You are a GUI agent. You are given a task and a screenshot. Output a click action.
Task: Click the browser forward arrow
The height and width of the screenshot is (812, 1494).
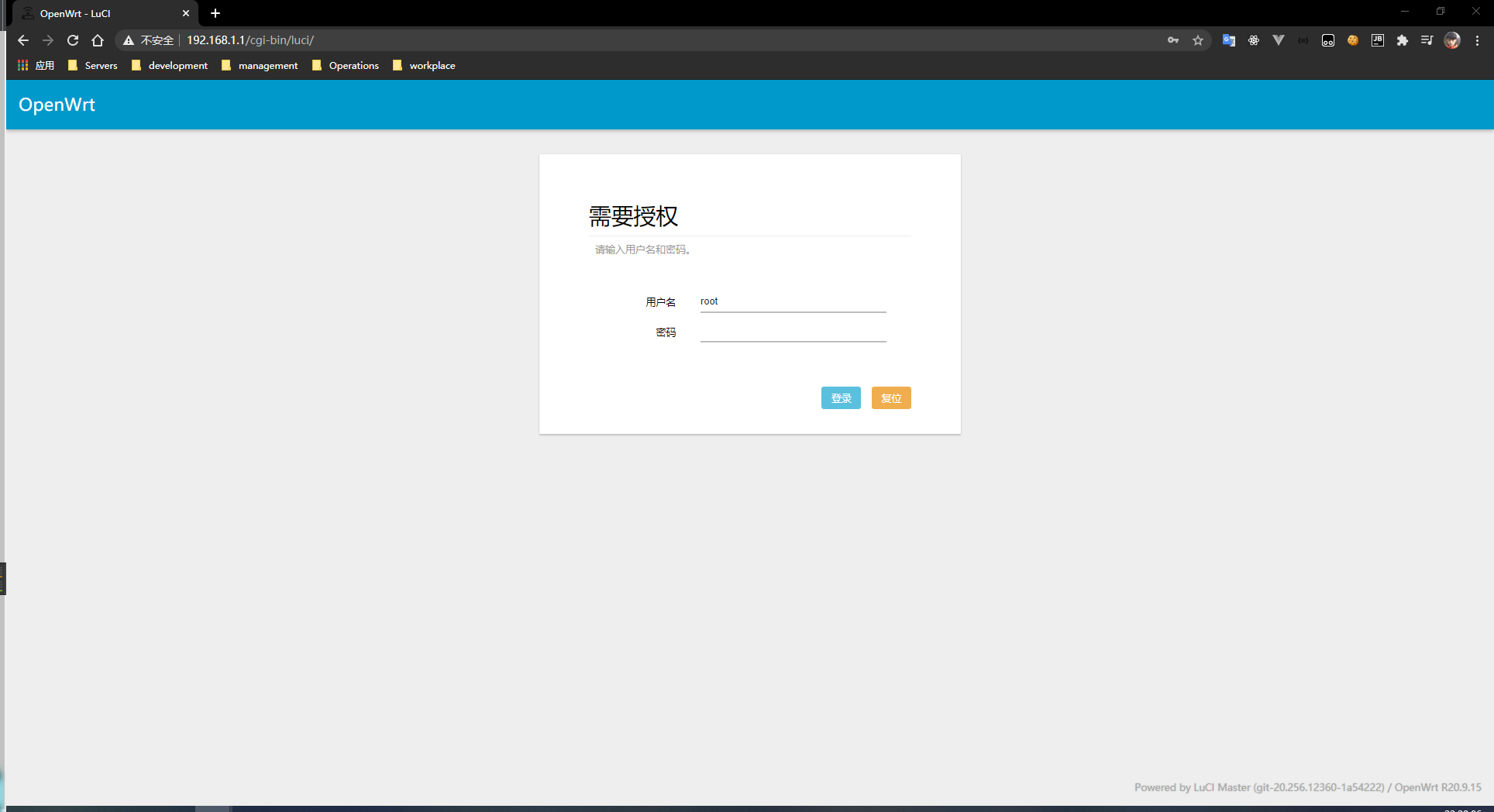[x=48, y=40]
